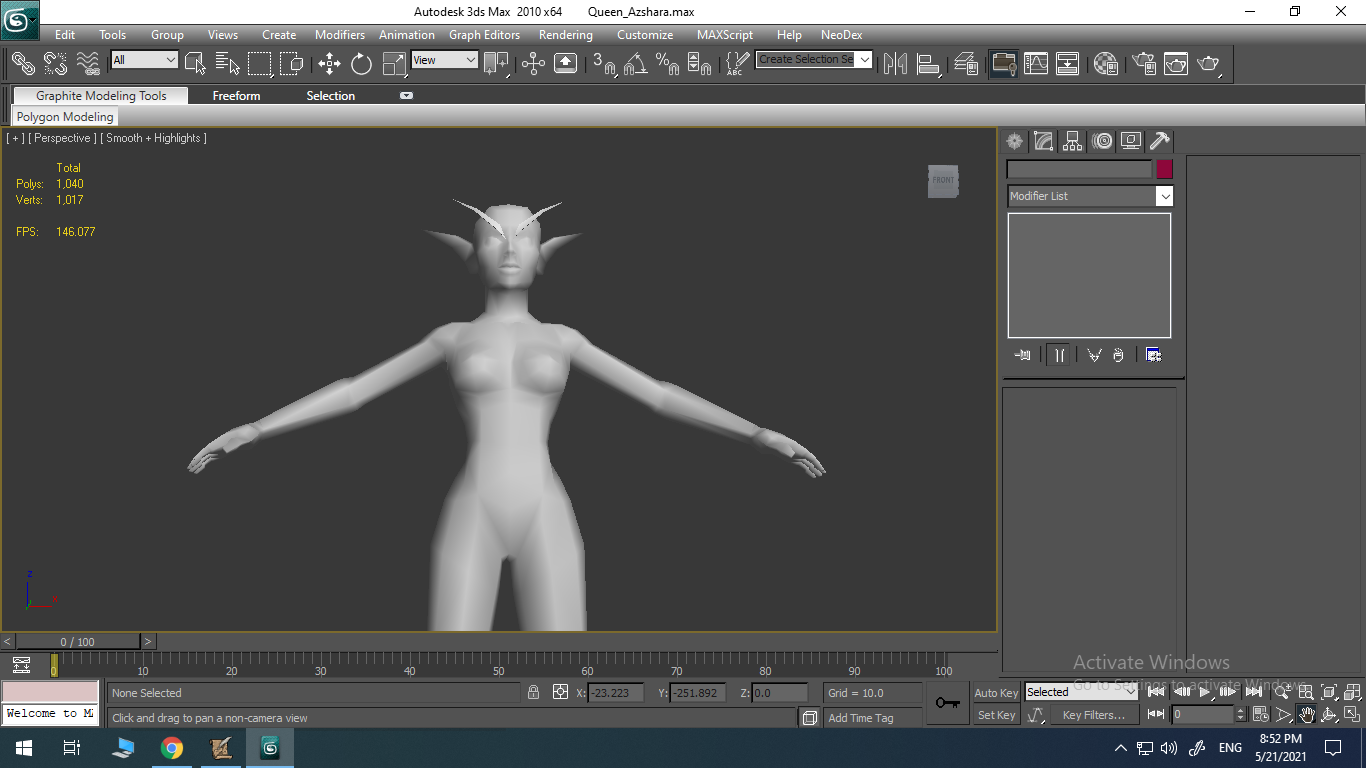Switch to the Freeform tab
Image resolution: width=1366 pixels, height=768 pixels.
[x=236, y=96]
